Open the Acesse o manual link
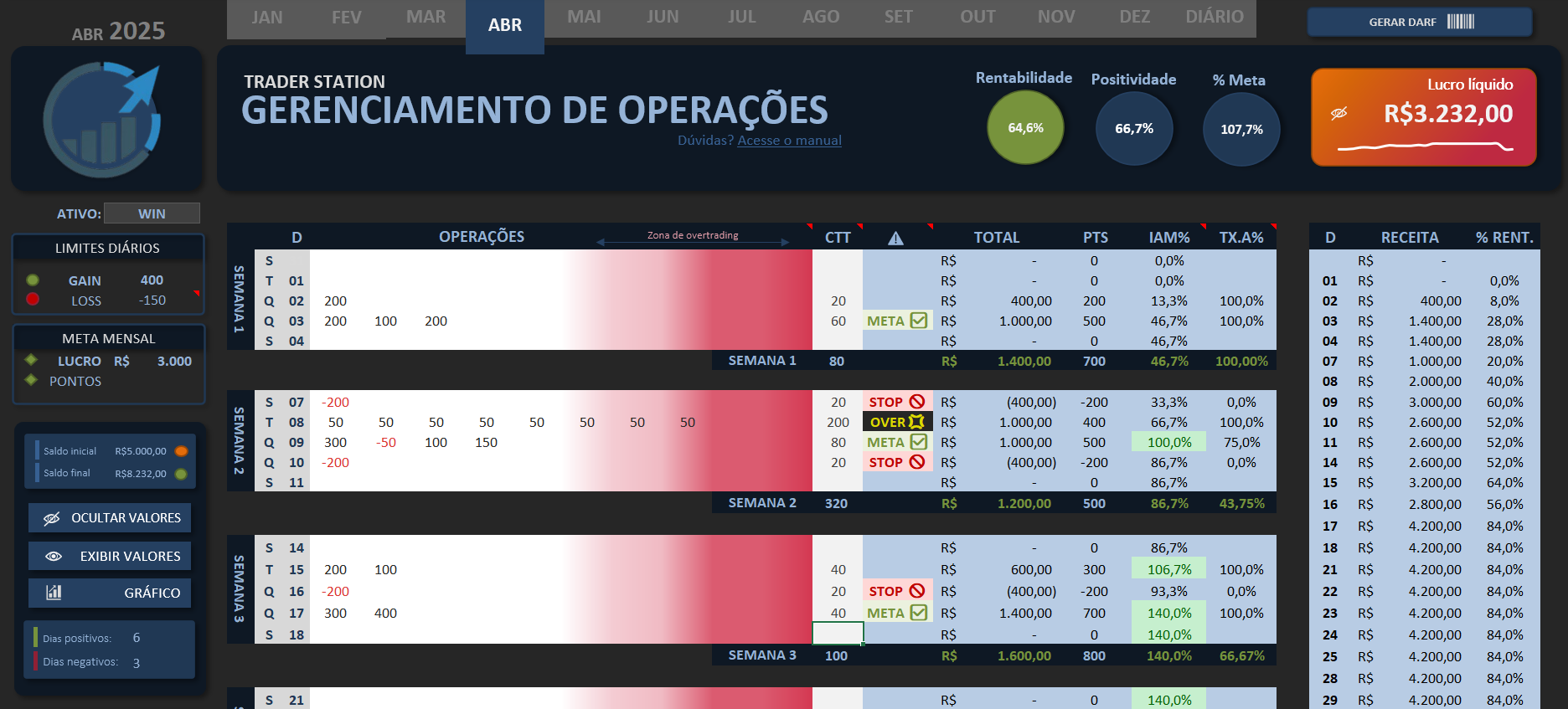Viewport: 1568px width, 709px height. tap(789, 141)
